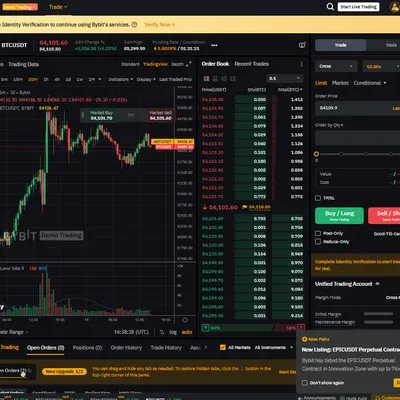Switch to the Tools tab
The height and width of the screenshot is (400, 400).
391,45
